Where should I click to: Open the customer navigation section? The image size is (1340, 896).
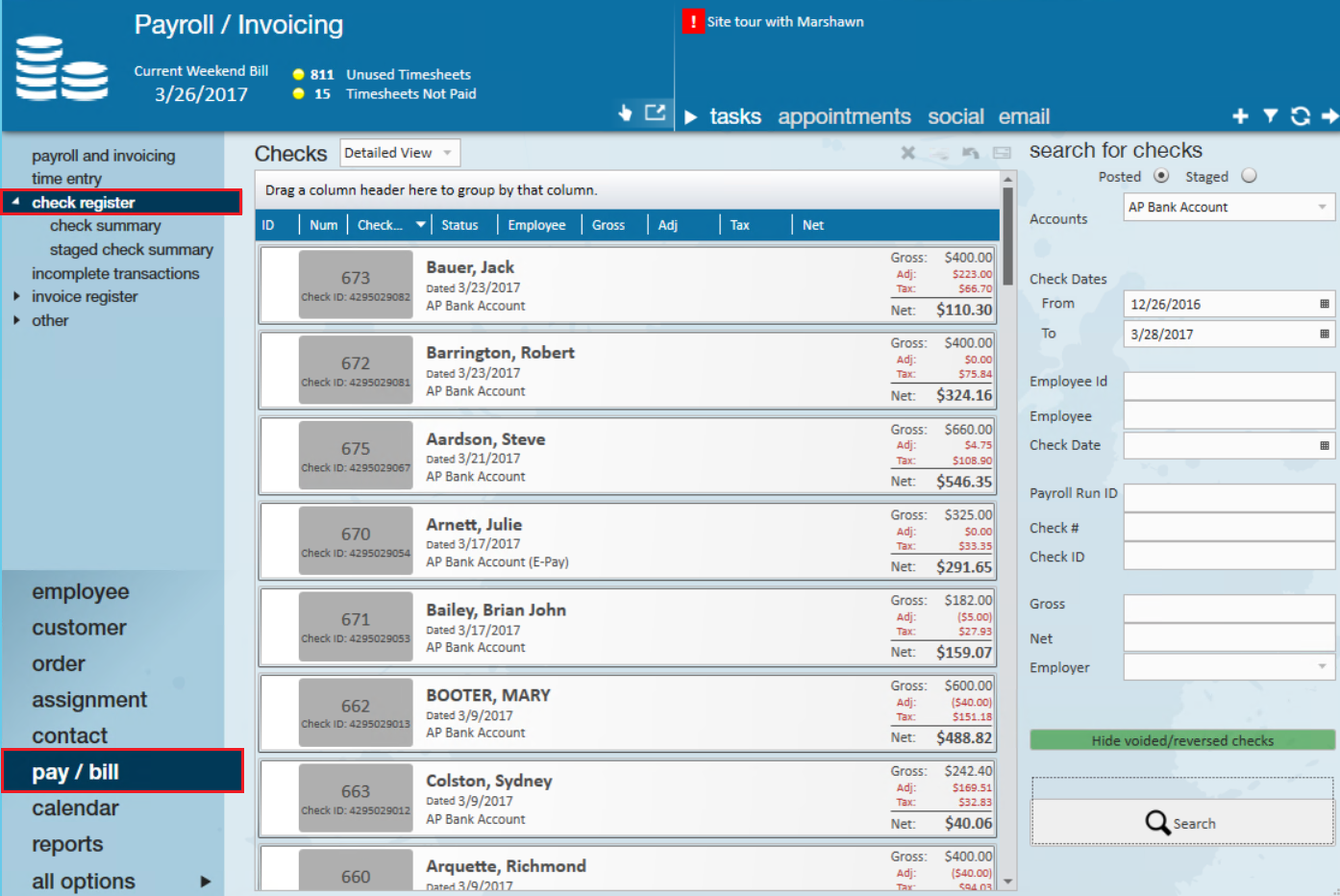pos(79,628)
